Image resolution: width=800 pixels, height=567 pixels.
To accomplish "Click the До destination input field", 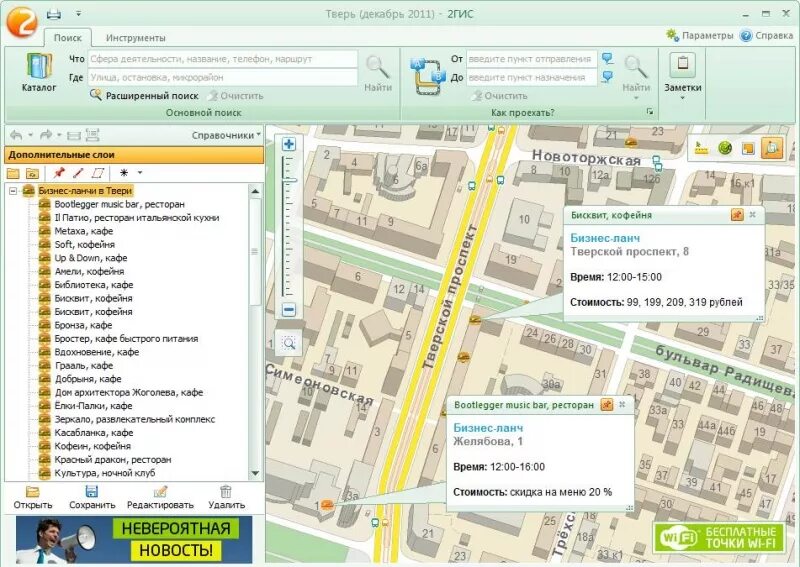I will [x=531, y=78].
